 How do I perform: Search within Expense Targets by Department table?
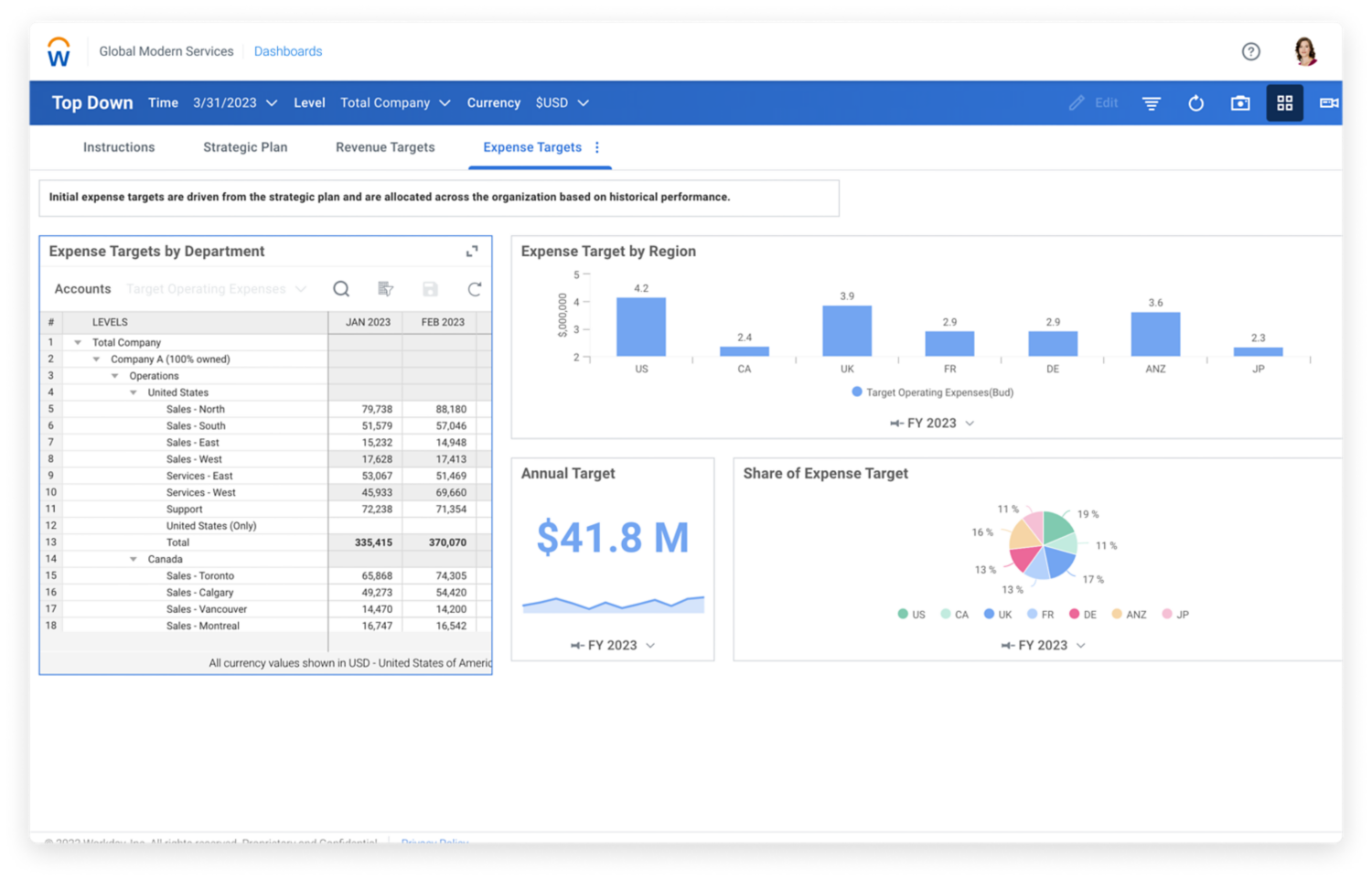[x=341, y=289]
